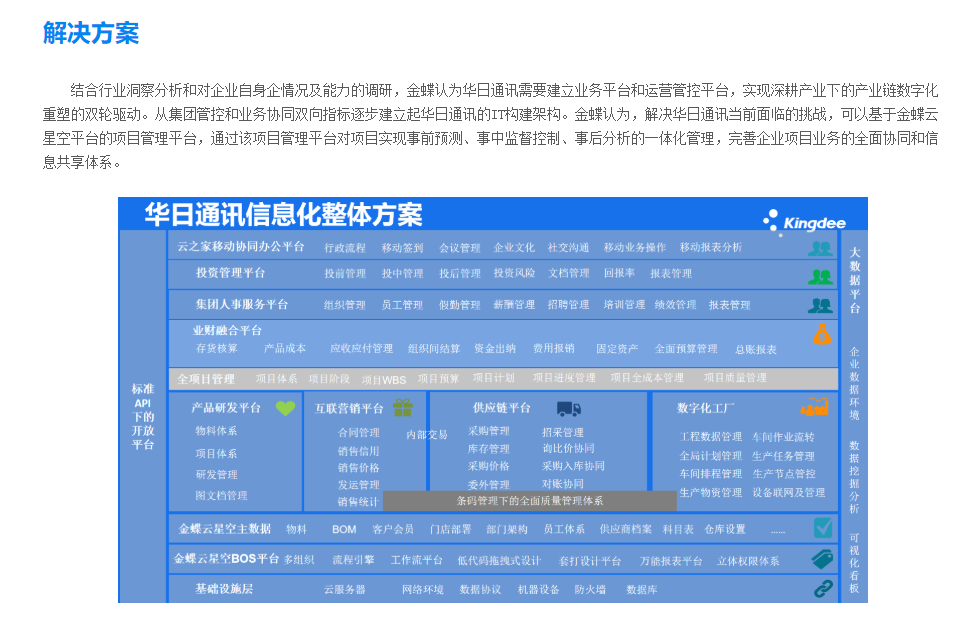Click the Kingdee logo in the diagram header
The image size is (974, 619).
click(804, 222)
